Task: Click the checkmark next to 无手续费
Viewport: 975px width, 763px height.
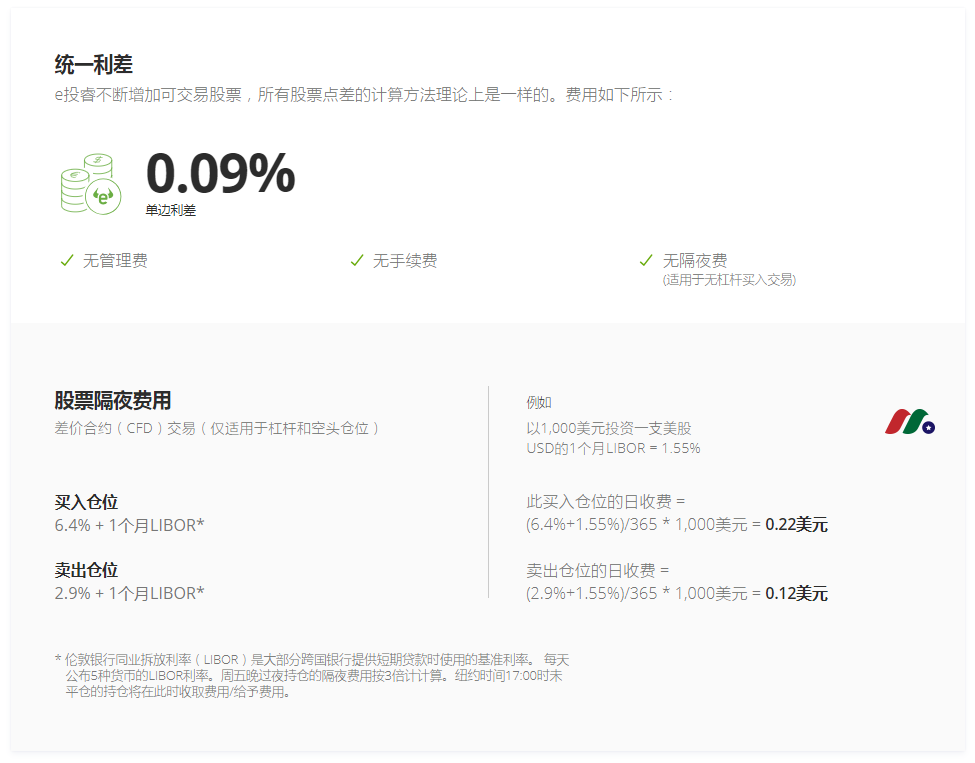Action: tap(357, 260)
